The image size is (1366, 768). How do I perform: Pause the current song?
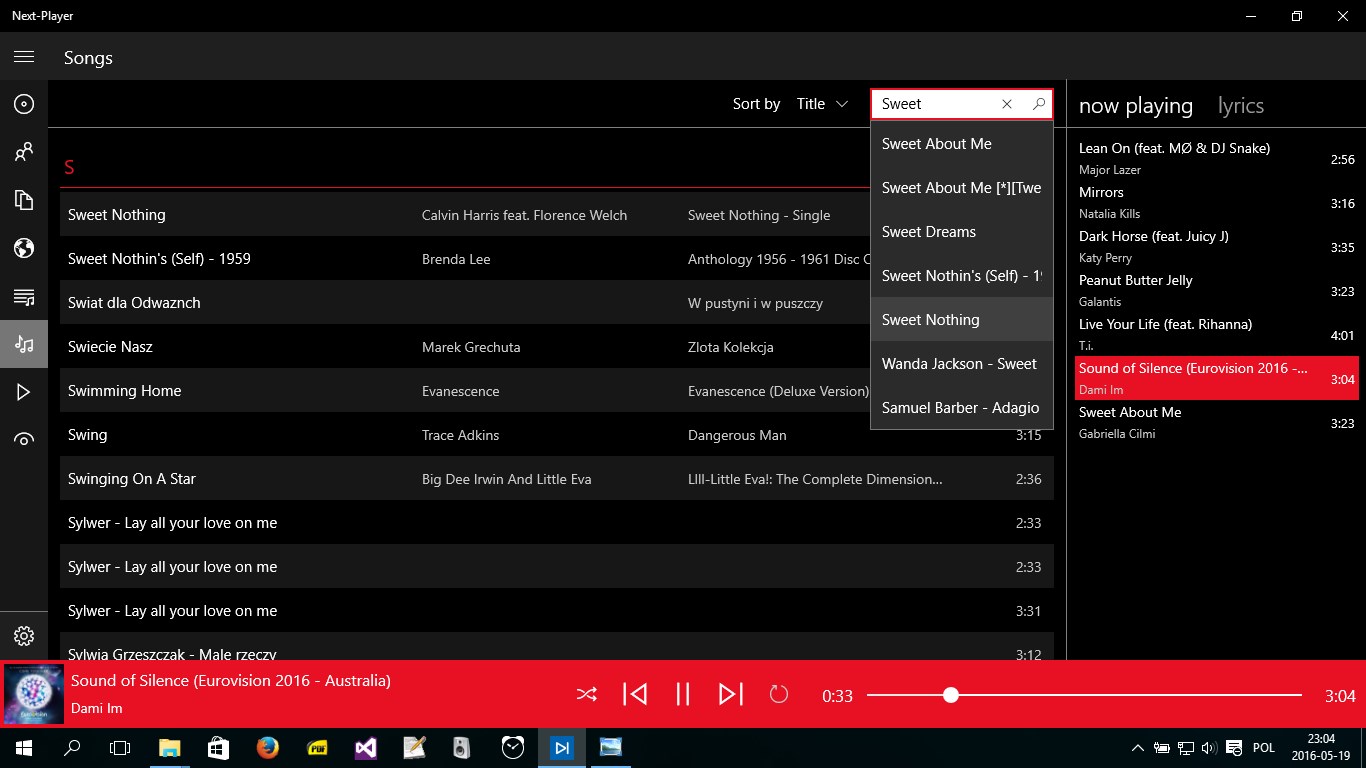point(683,694)
